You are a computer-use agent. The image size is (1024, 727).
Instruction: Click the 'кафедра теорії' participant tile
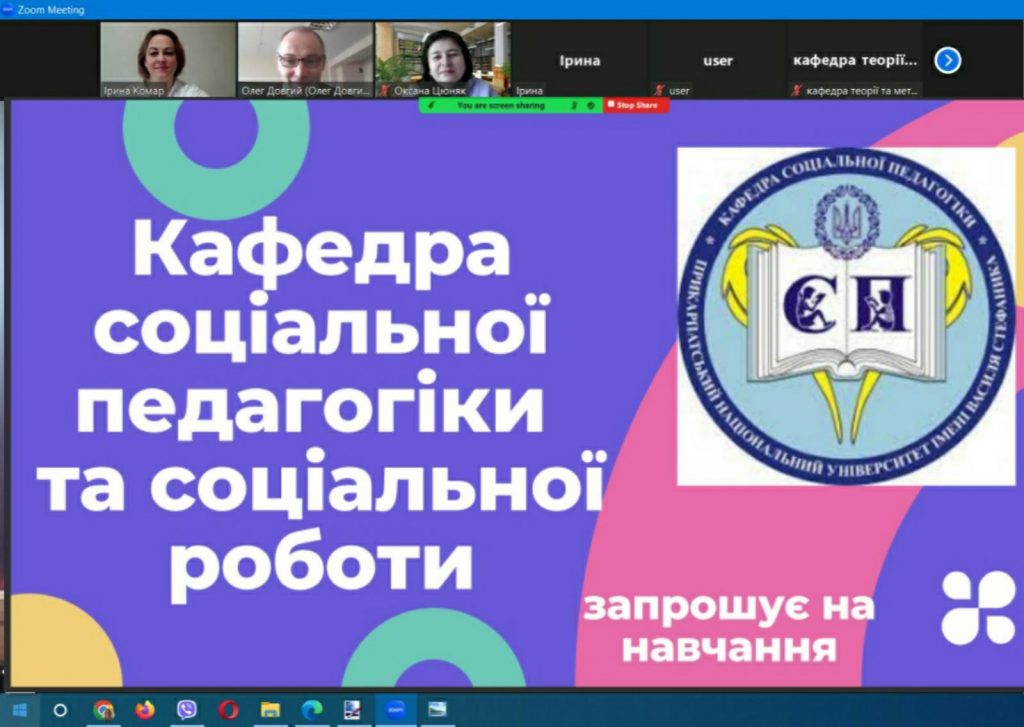[x=854, y=61]
